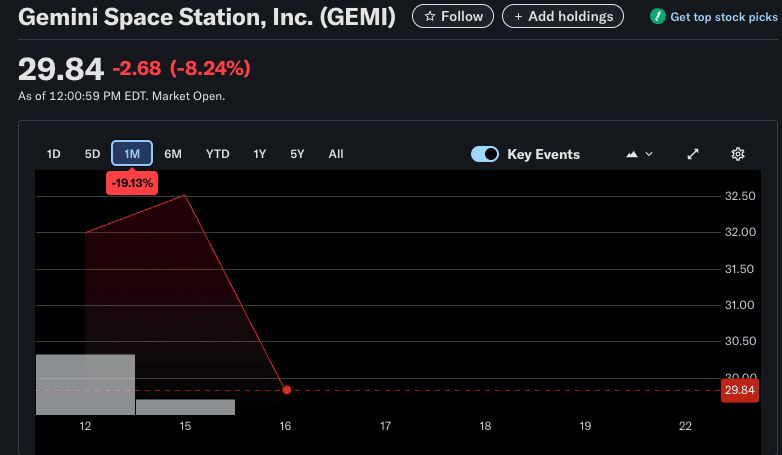The height and width of the screenshot is (455, 782).
Task: Select the 5D time range
Action: click(92, 154)
